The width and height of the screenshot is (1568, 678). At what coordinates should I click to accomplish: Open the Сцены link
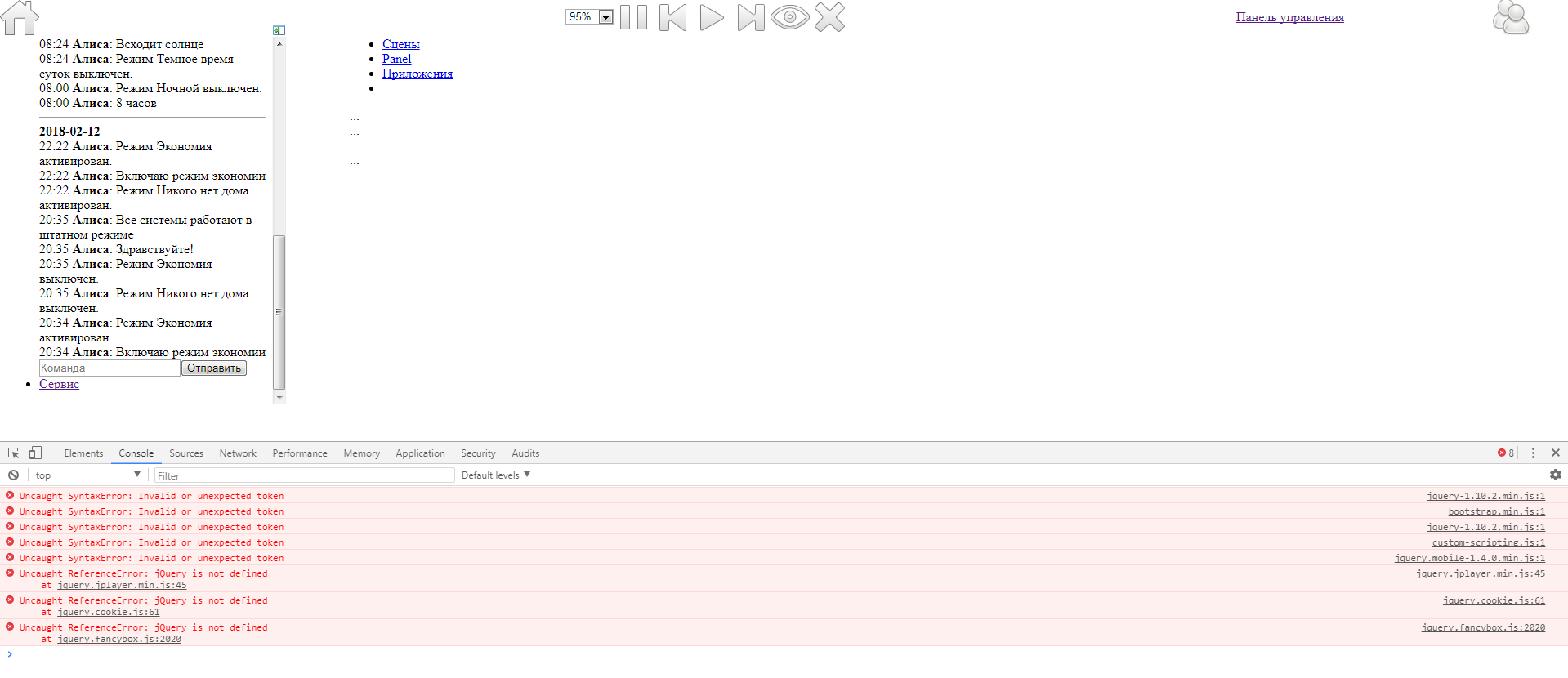[x=400, y=44]
